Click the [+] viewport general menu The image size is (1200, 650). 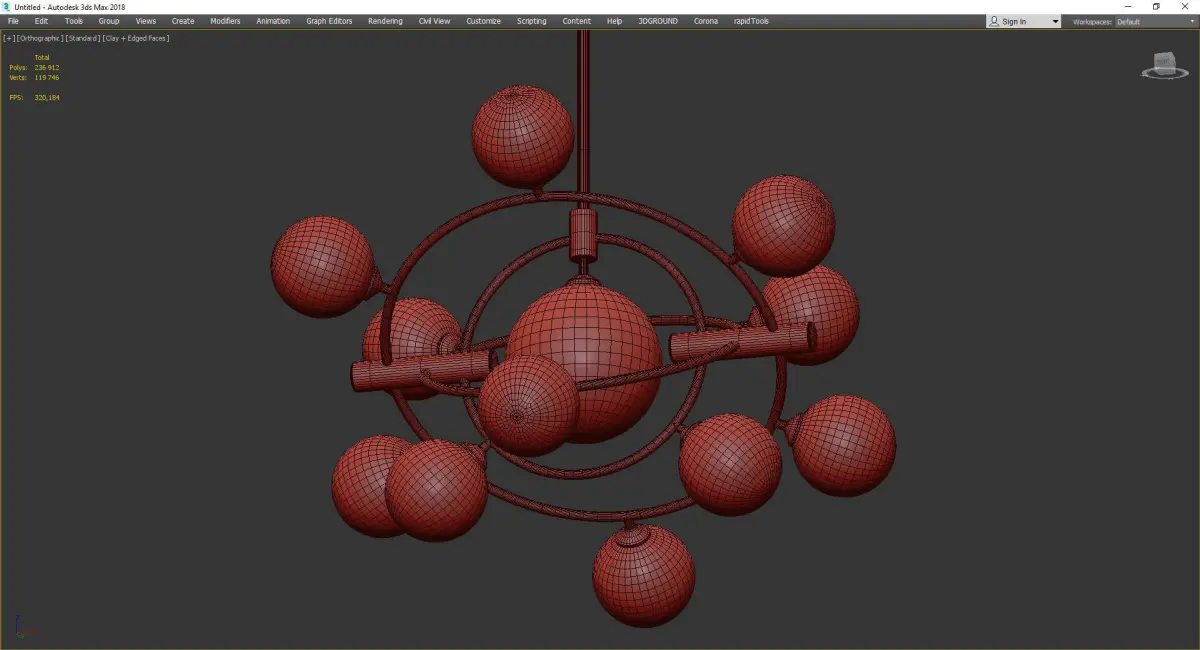click(9, 38)
